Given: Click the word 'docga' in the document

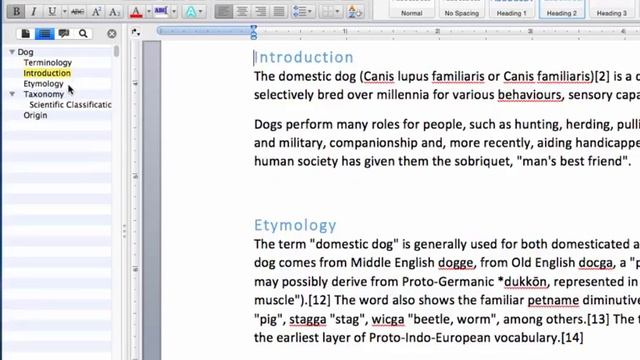Looking at the screenshot, I should click(596, 263).
